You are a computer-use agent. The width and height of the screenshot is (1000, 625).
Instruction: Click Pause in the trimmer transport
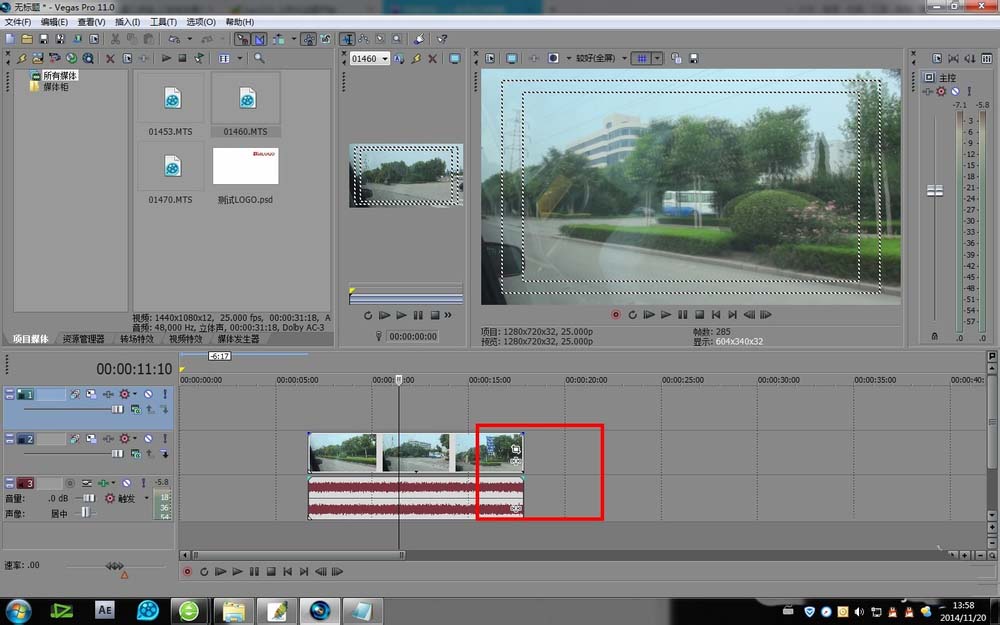pyautogui.click(x=418, y=315)
